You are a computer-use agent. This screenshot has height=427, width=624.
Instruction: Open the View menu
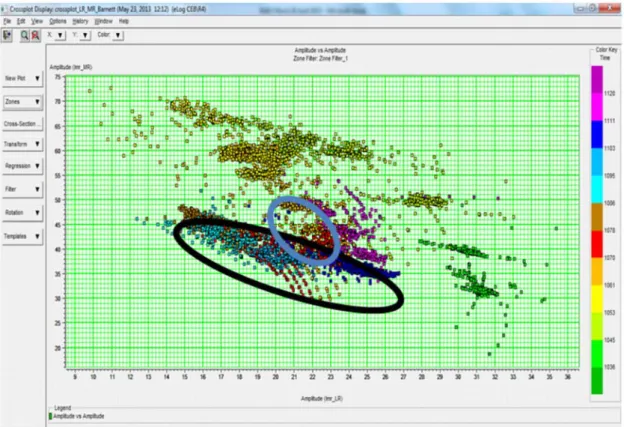coord(37,21)
